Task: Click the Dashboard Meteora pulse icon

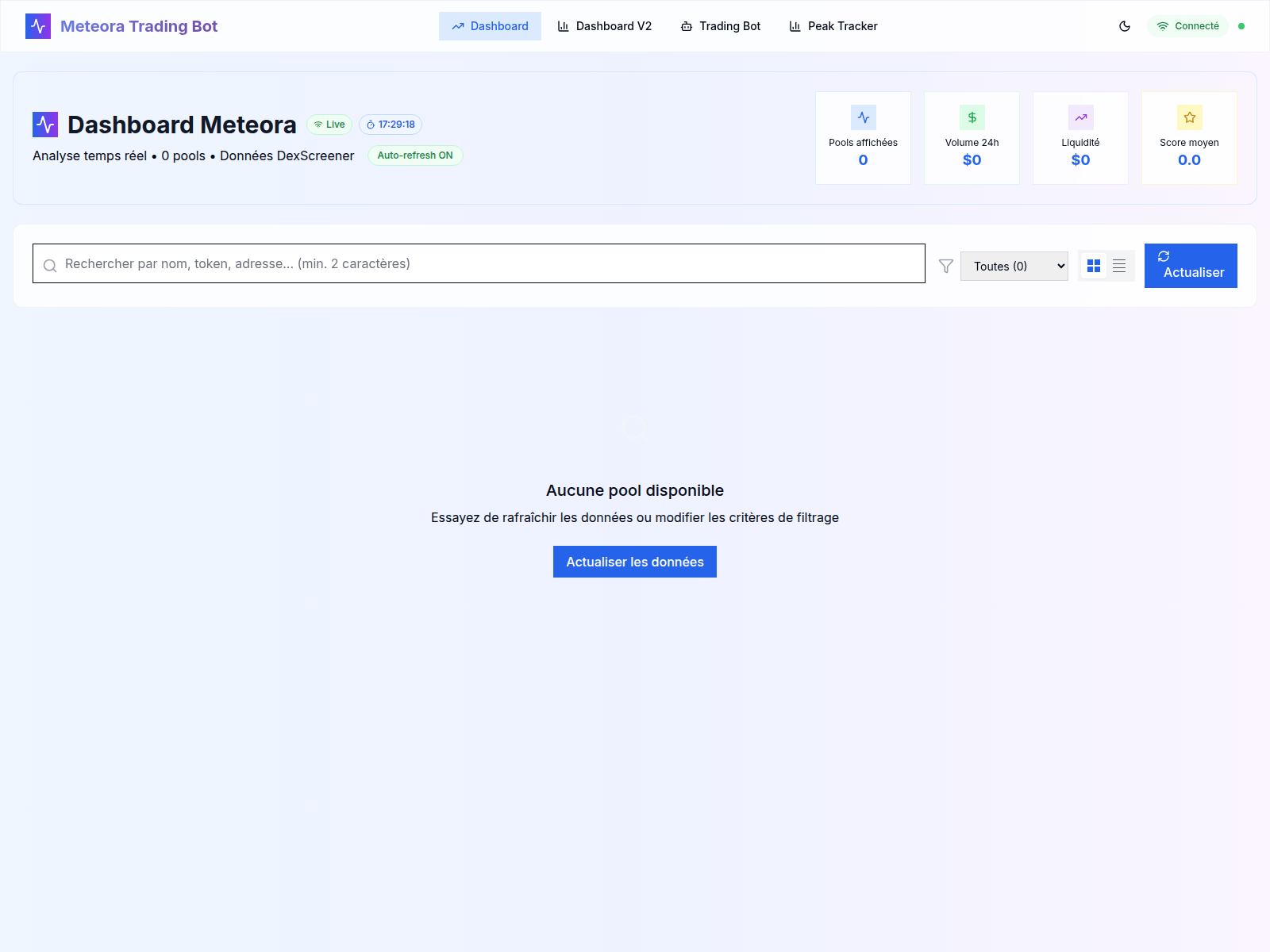Action: tap(45, 125)
